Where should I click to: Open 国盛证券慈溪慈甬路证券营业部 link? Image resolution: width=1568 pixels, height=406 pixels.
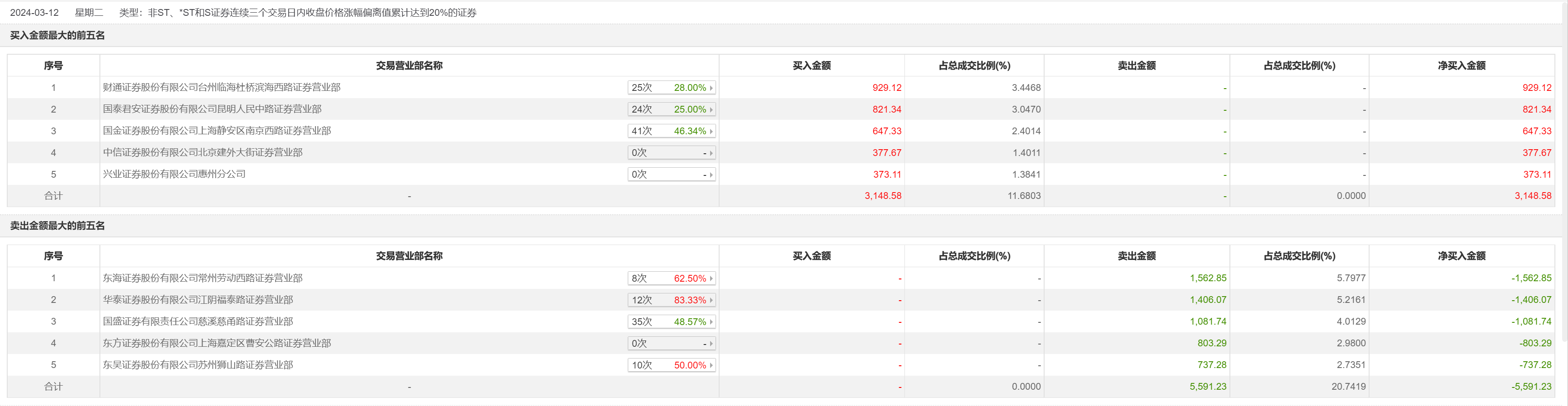pyautogui.click(x=198, y=321)
